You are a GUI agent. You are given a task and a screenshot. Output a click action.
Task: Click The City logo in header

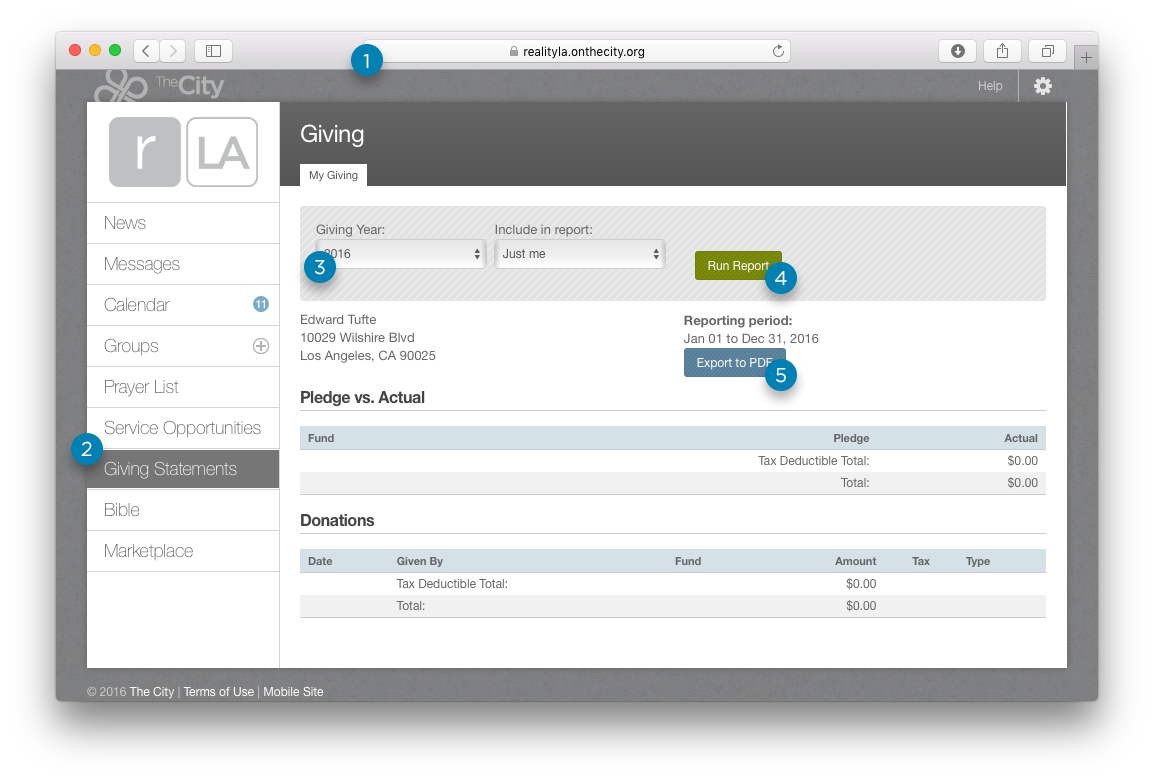160,86
